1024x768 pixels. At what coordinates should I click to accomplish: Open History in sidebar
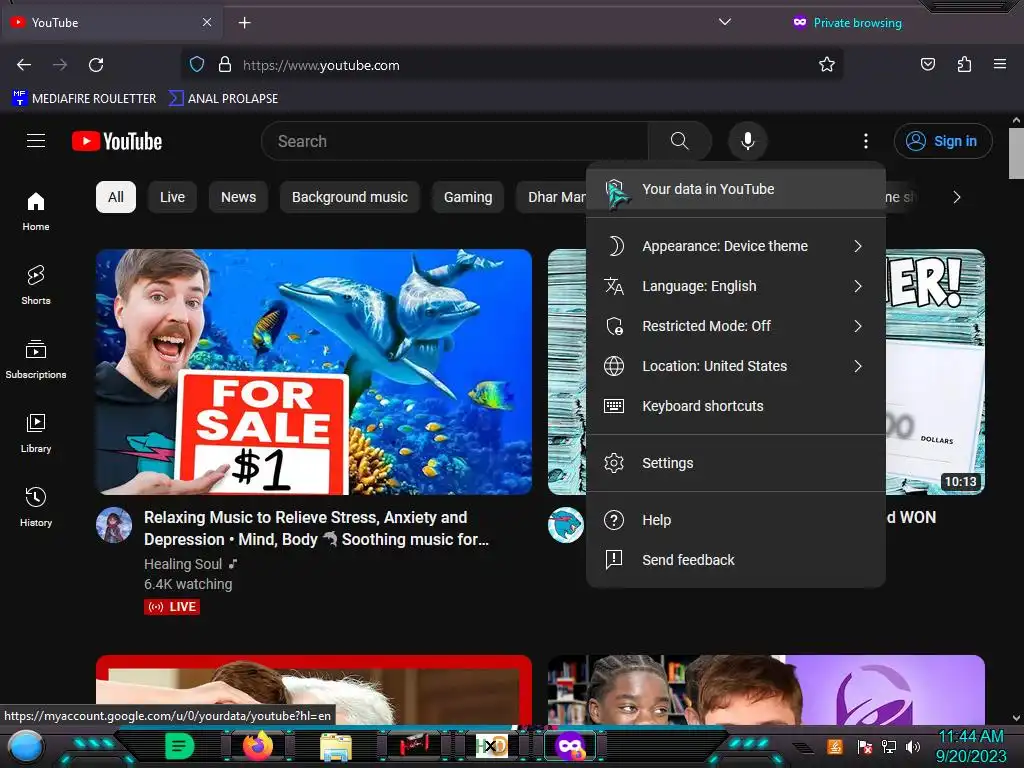36,507
